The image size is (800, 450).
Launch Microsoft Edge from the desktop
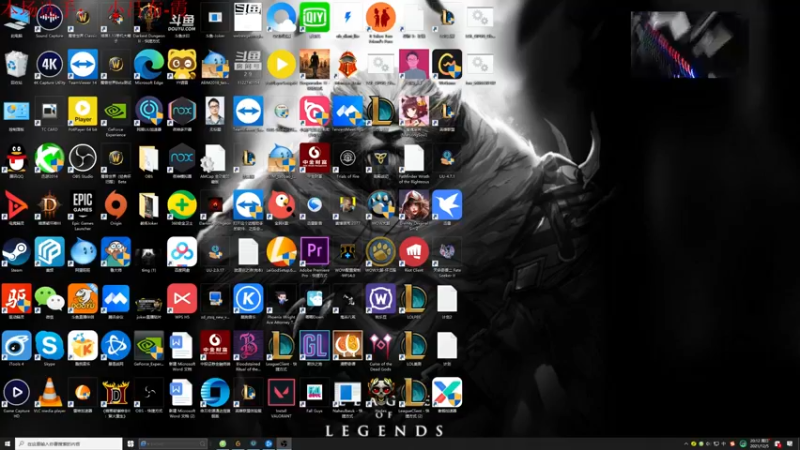[x=148, y=64]
